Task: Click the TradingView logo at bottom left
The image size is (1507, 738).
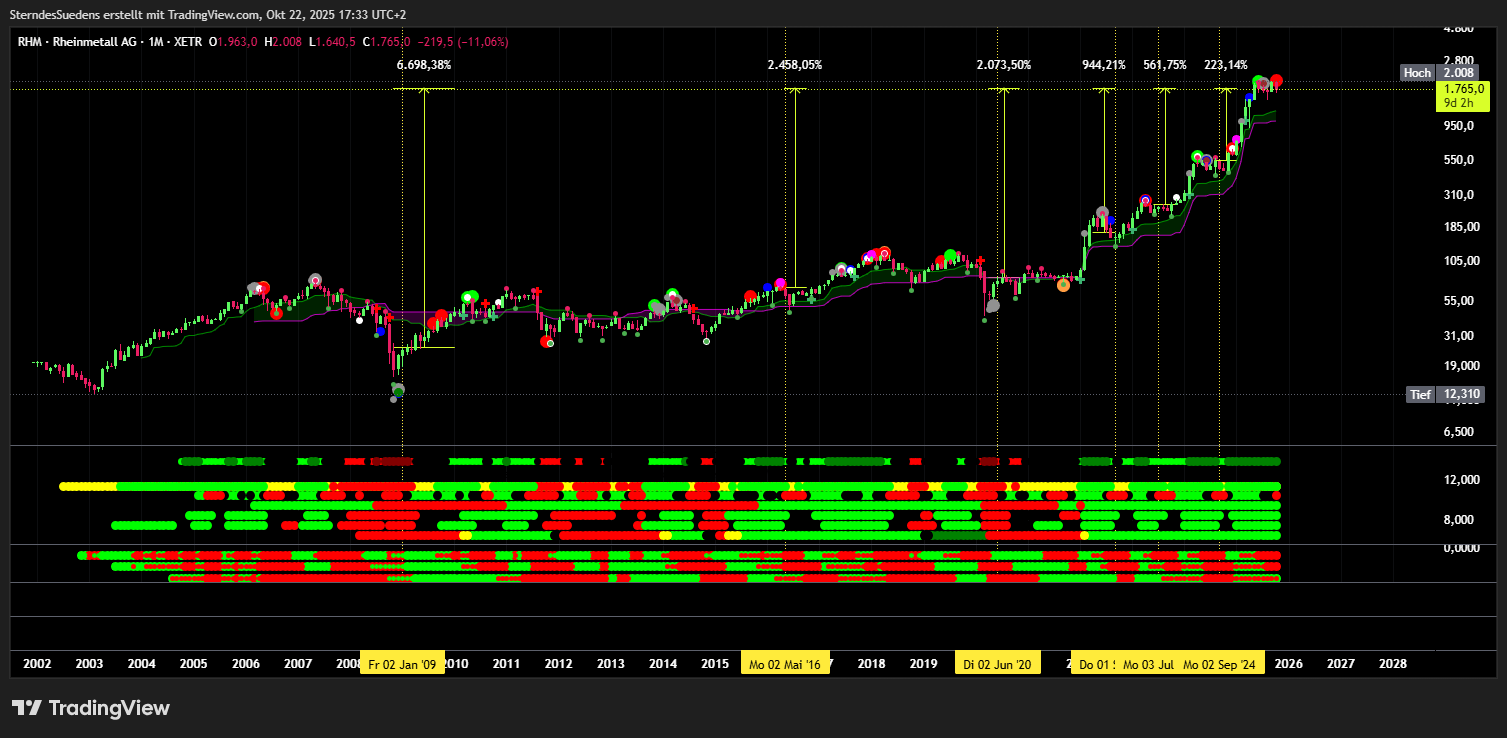Action: coord(91,708)
